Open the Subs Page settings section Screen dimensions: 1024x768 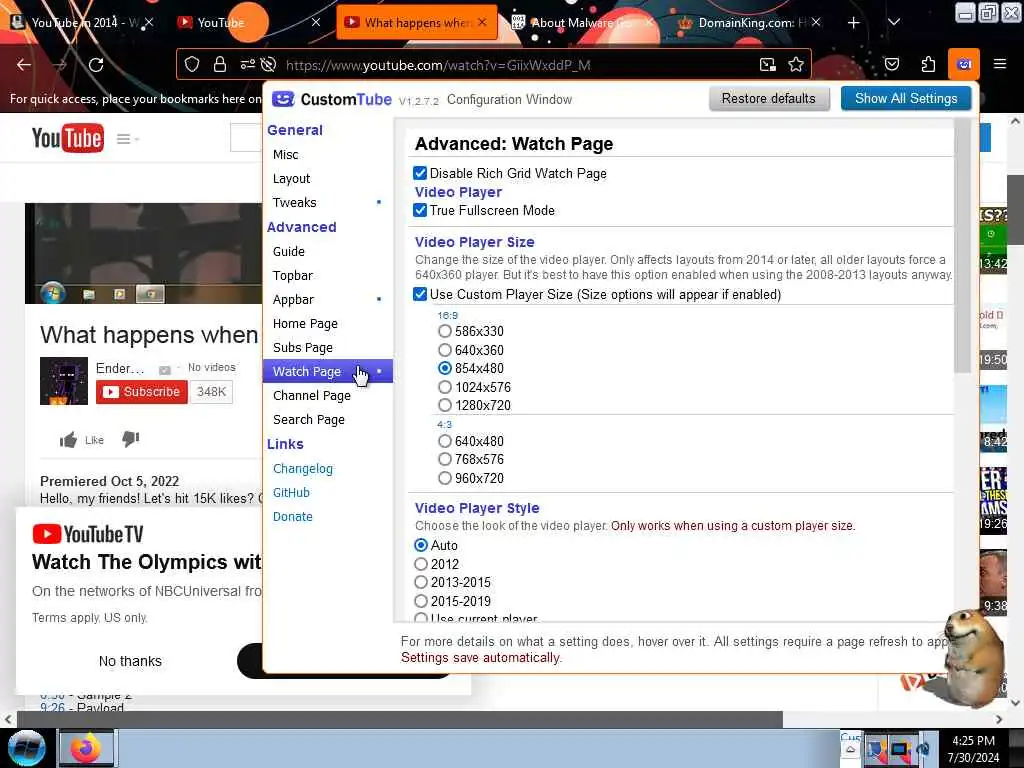pyautogui.click(x=302, y=347)
